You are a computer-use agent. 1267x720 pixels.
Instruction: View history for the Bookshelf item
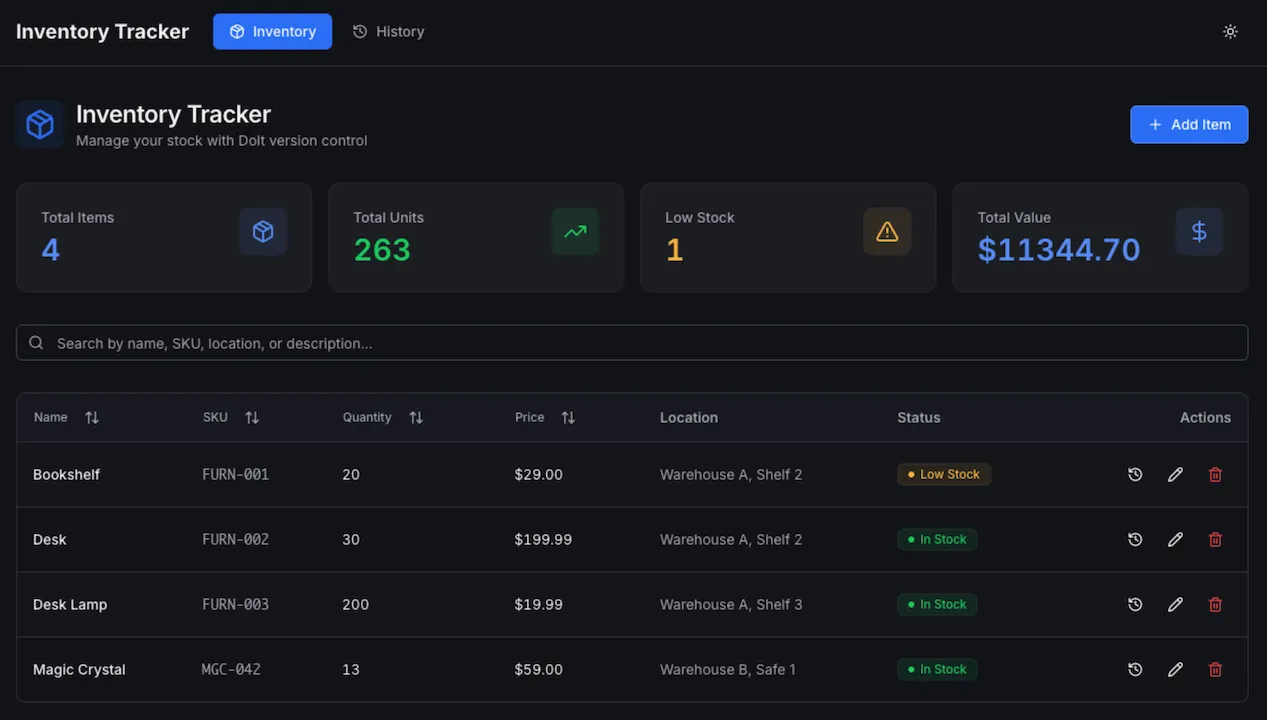click(x=1135, y=474)
